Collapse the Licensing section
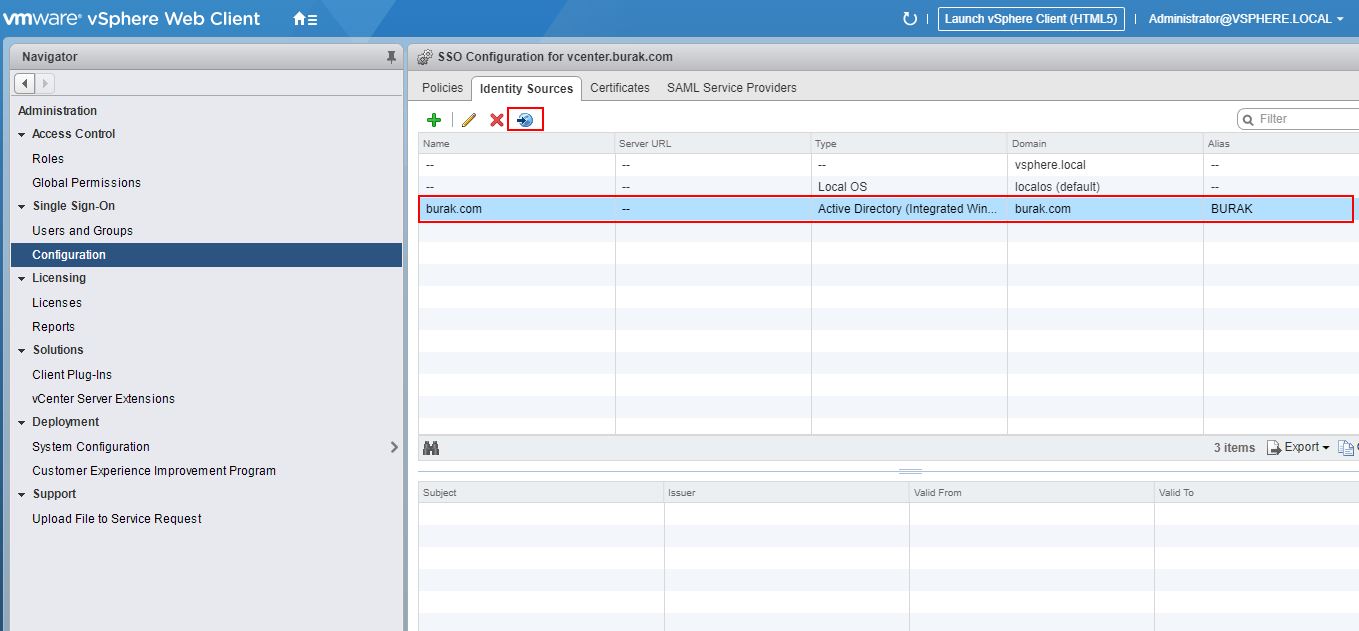1359x631 pixels. (22, 278)
